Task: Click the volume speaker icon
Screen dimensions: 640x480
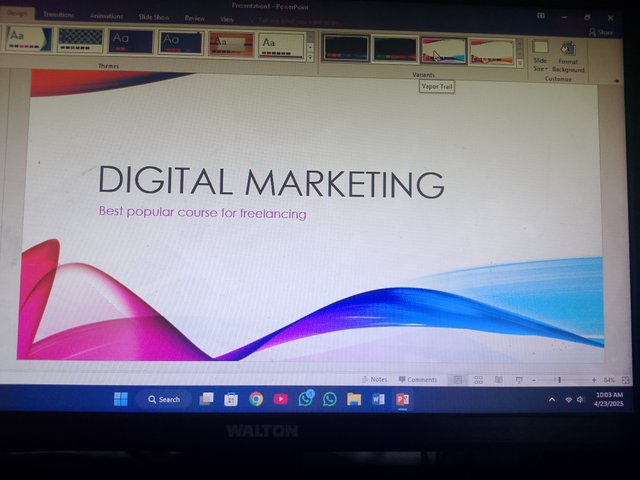Action: (x=580, y=400)
